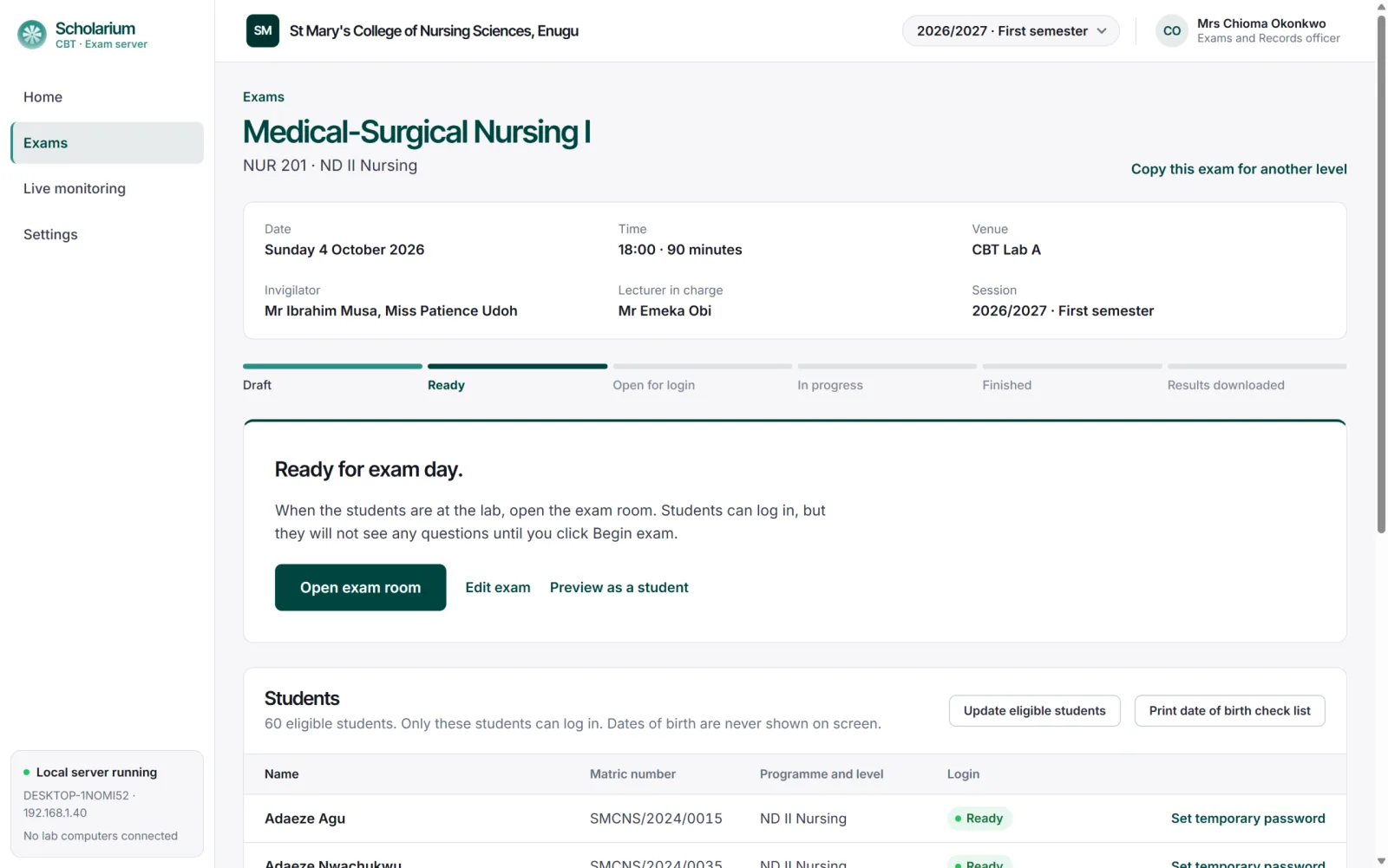Click Copy this exam for another level
The image size is (1388, 868).
(1239, 169)
